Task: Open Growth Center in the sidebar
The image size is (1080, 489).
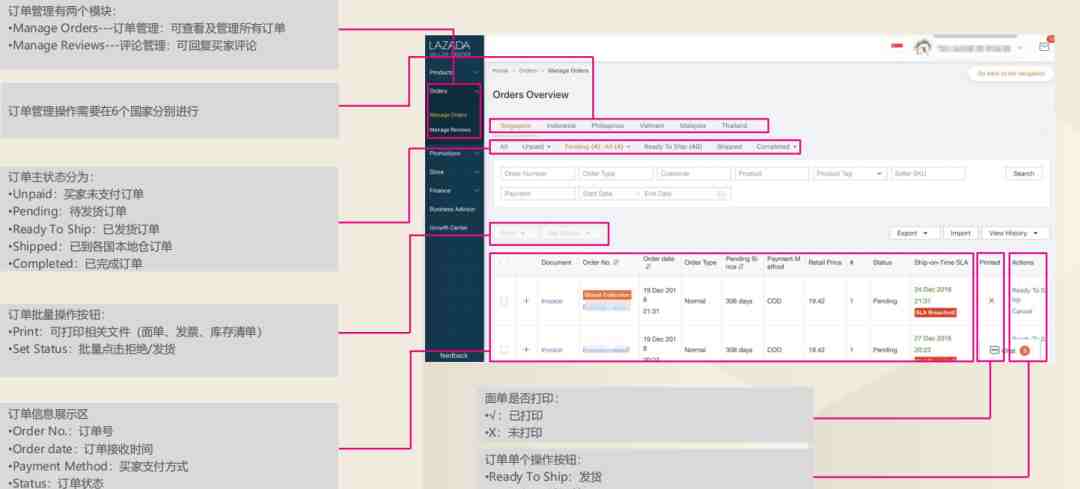Action: click(448, 227)
